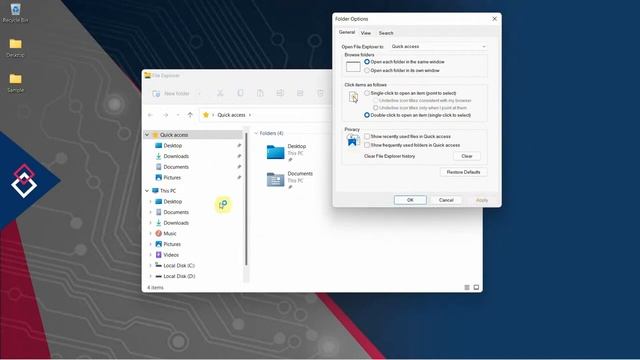Image resolution: width=640 pixels, height=360 pixels.
Task: Click the New folder button in File Explorer
Action: [171, 93]
